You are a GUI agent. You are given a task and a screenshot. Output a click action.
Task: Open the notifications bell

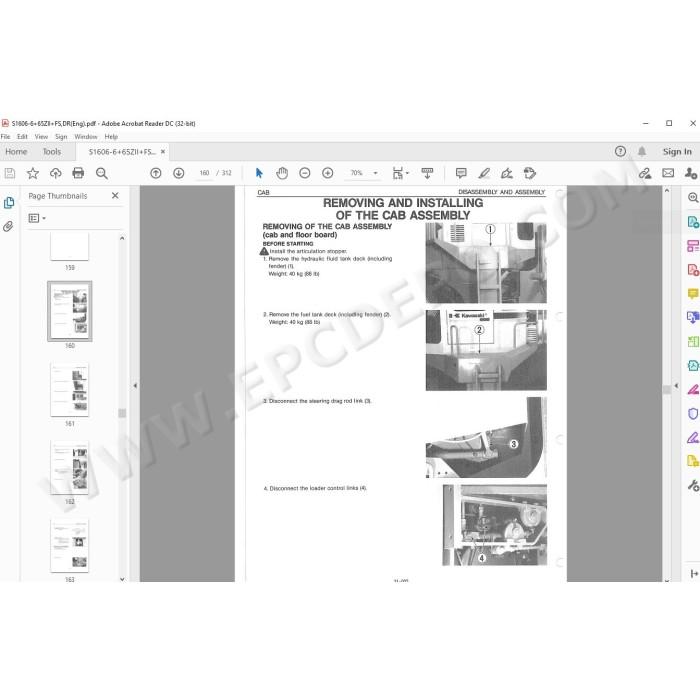[642, 151]
